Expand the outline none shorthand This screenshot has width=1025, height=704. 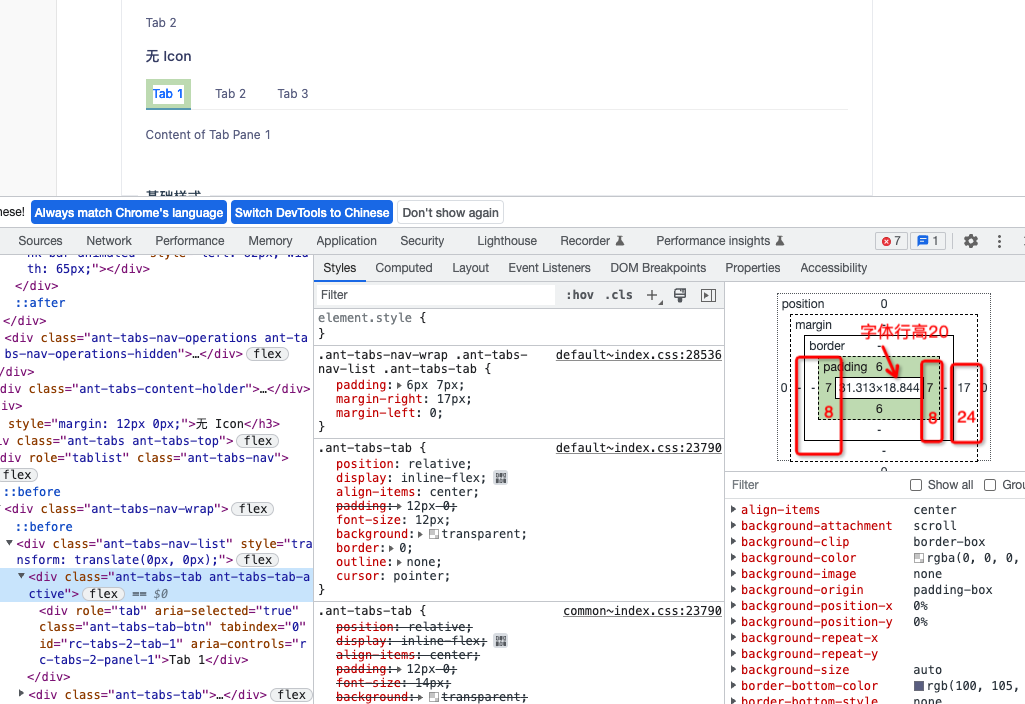tap(399, 562)
